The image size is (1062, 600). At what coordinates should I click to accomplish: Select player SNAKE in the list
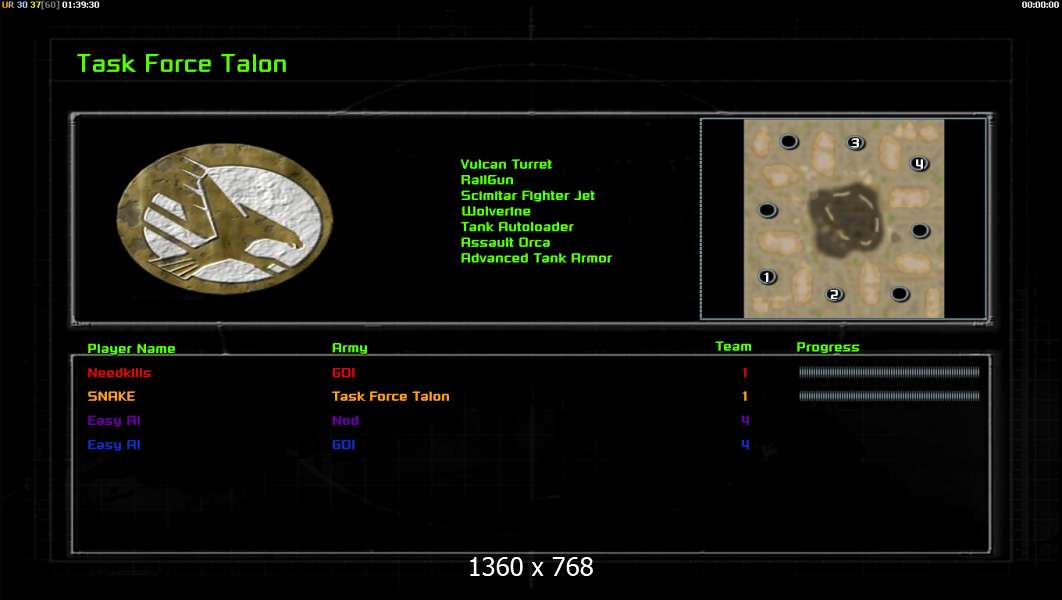pyautogui.click(x=111, y=396)
